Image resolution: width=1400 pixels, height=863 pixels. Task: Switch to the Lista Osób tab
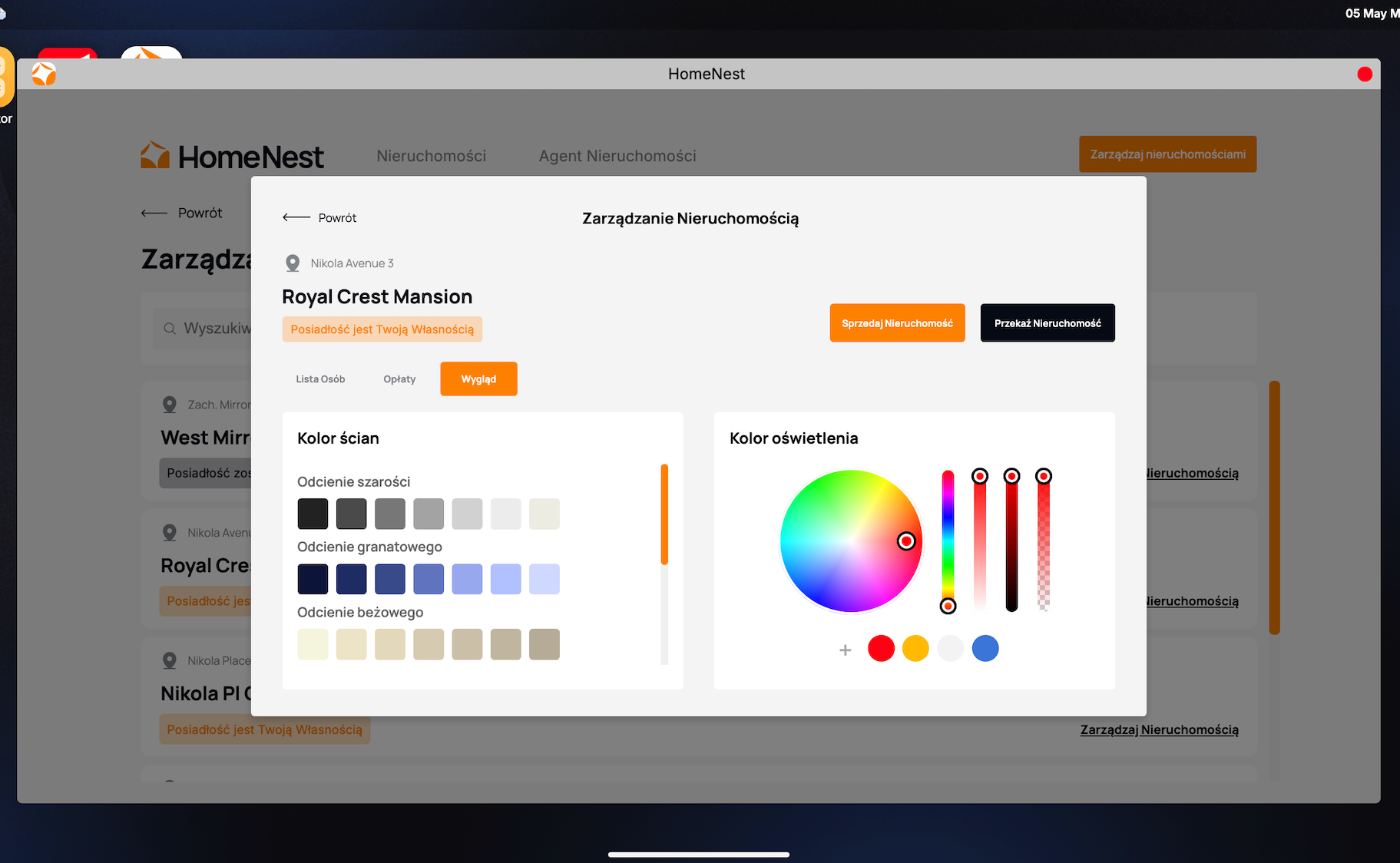[320, 379]
